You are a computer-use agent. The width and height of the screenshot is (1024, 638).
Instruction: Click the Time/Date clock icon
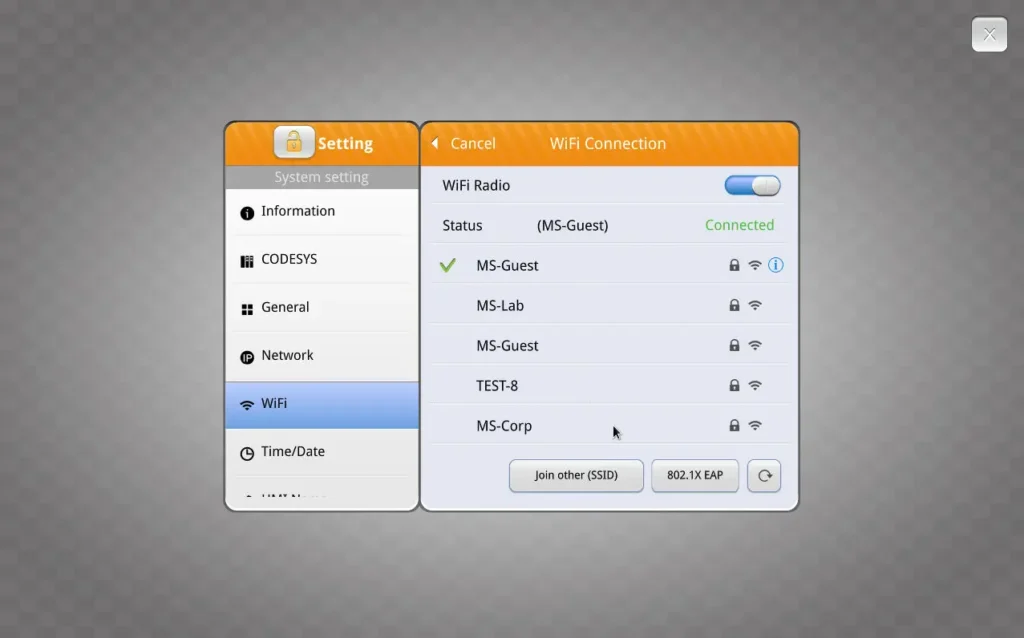pos(246,451)
